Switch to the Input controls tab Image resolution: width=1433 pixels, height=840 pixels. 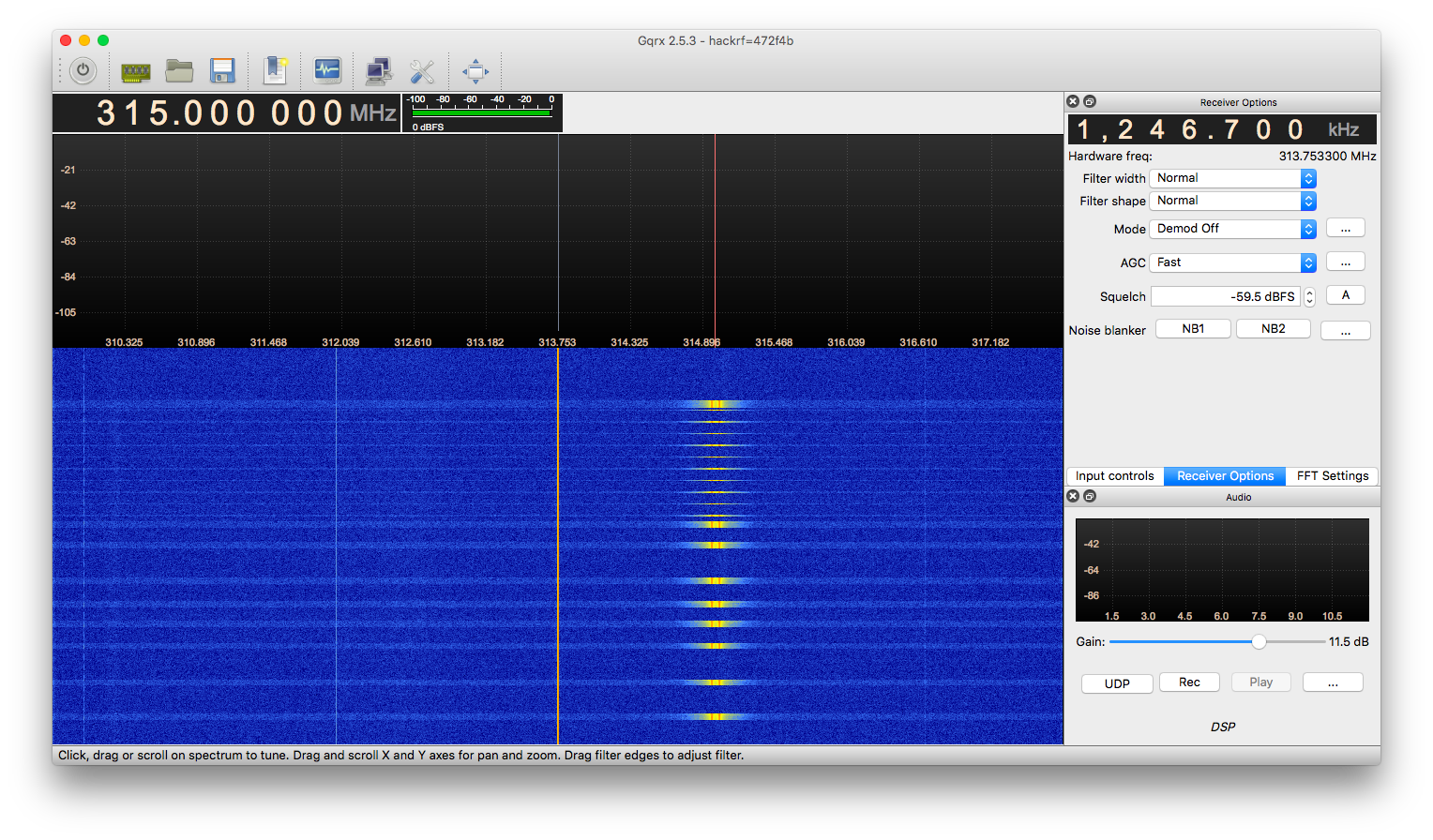[1115, 476]
